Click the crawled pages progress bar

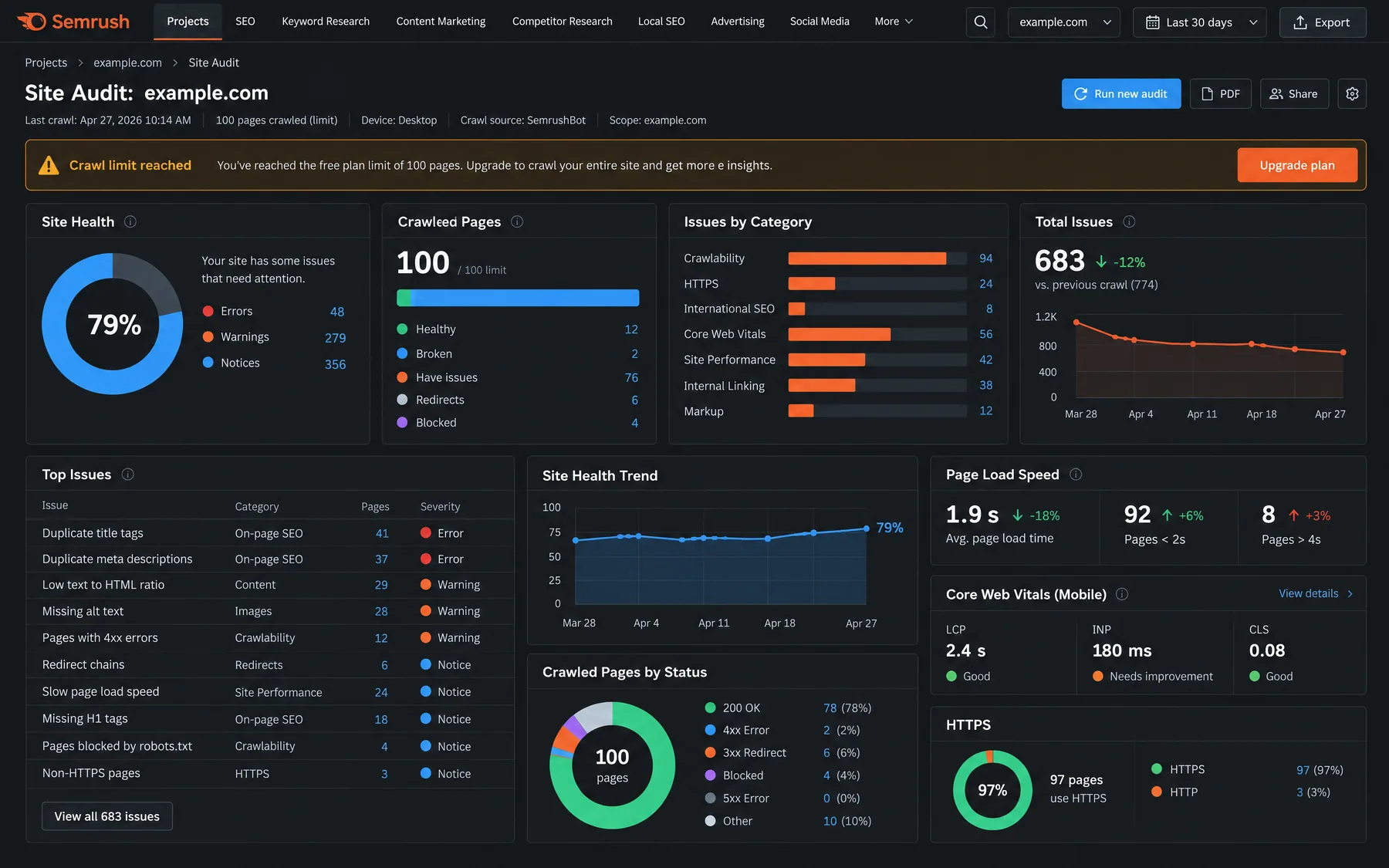point(518,298)
